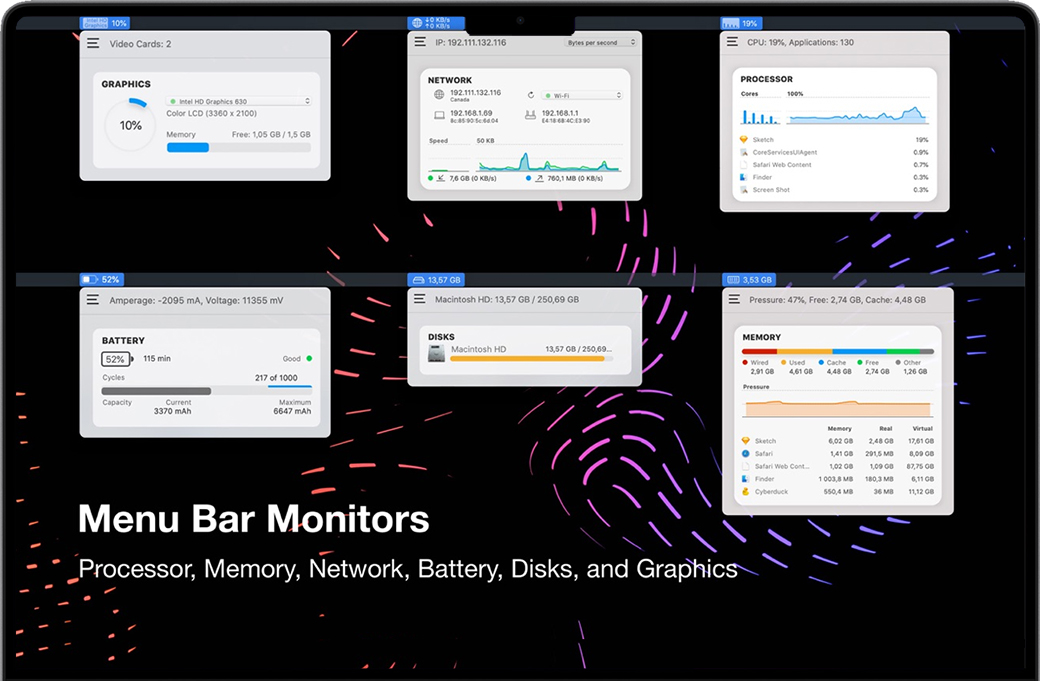Click the multicolor memory usage bar
The image size is (1040, 681).
click(838, 351)
